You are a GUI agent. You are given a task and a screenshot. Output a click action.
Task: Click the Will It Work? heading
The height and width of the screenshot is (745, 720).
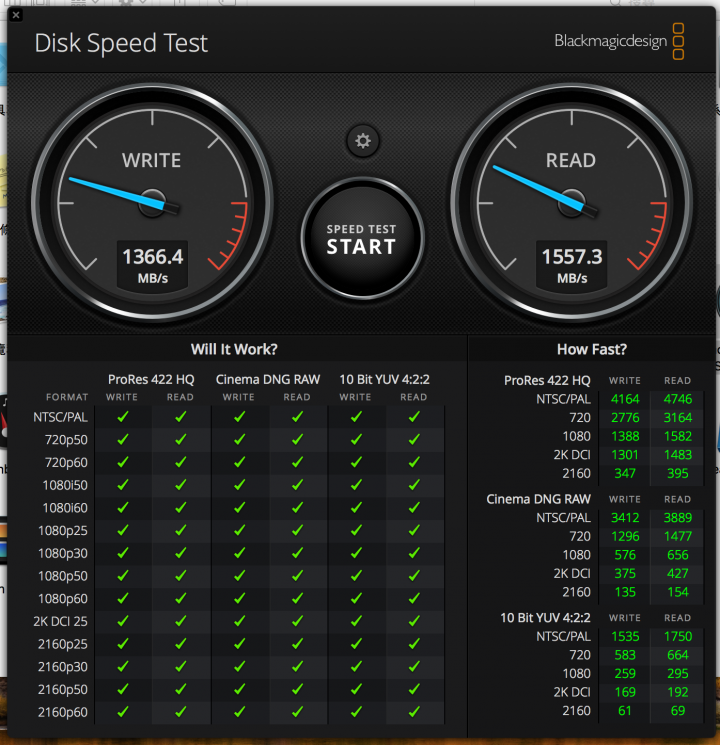pos(234,349)
